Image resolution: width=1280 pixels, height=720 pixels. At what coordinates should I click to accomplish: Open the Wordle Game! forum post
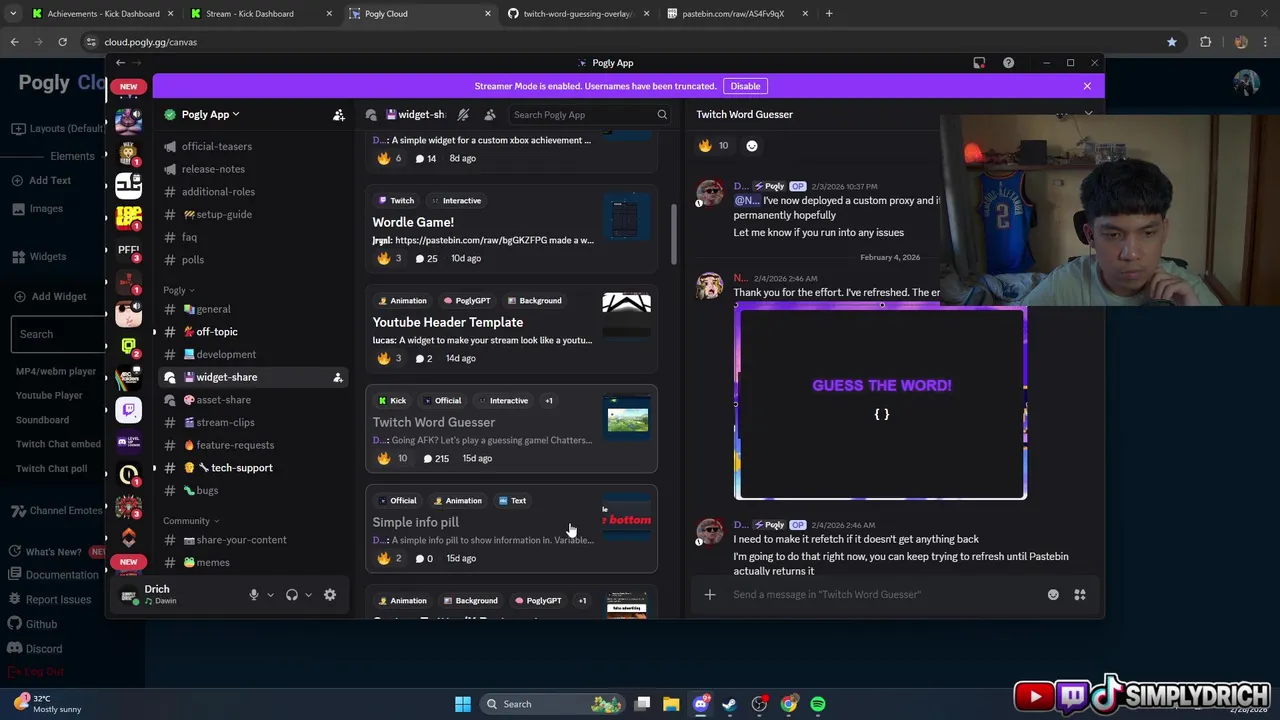[511, 229]
